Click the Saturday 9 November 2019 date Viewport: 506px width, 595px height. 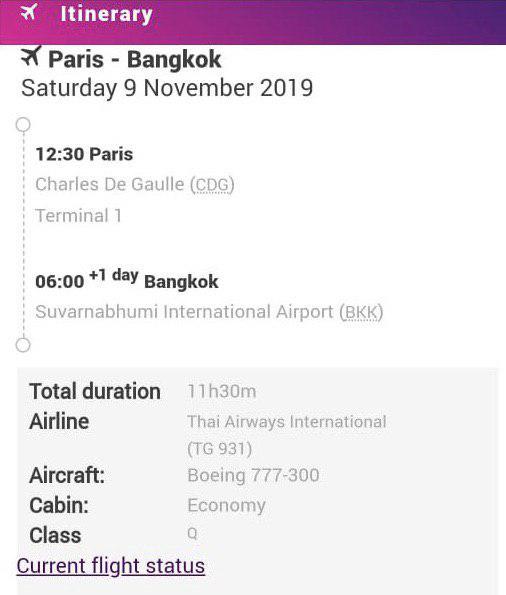(167, 88)
